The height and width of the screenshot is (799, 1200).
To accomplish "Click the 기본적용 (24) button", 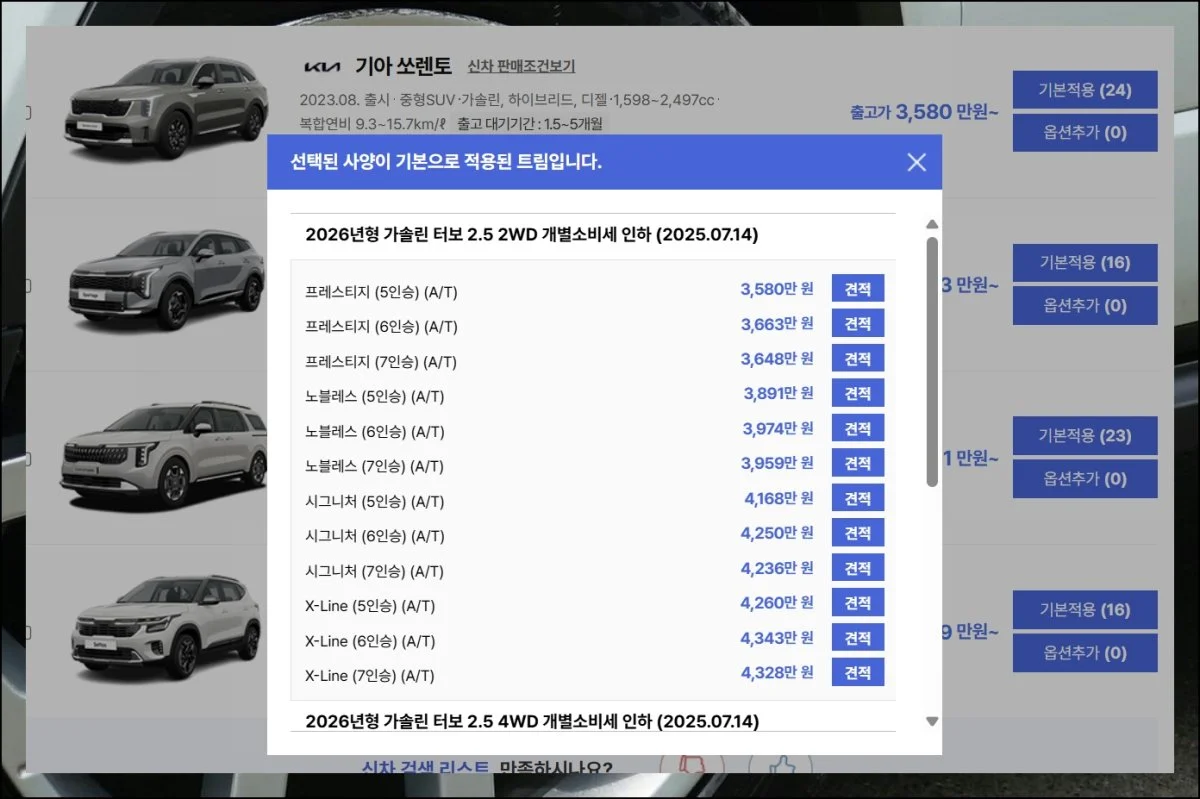I will 1084,90.
